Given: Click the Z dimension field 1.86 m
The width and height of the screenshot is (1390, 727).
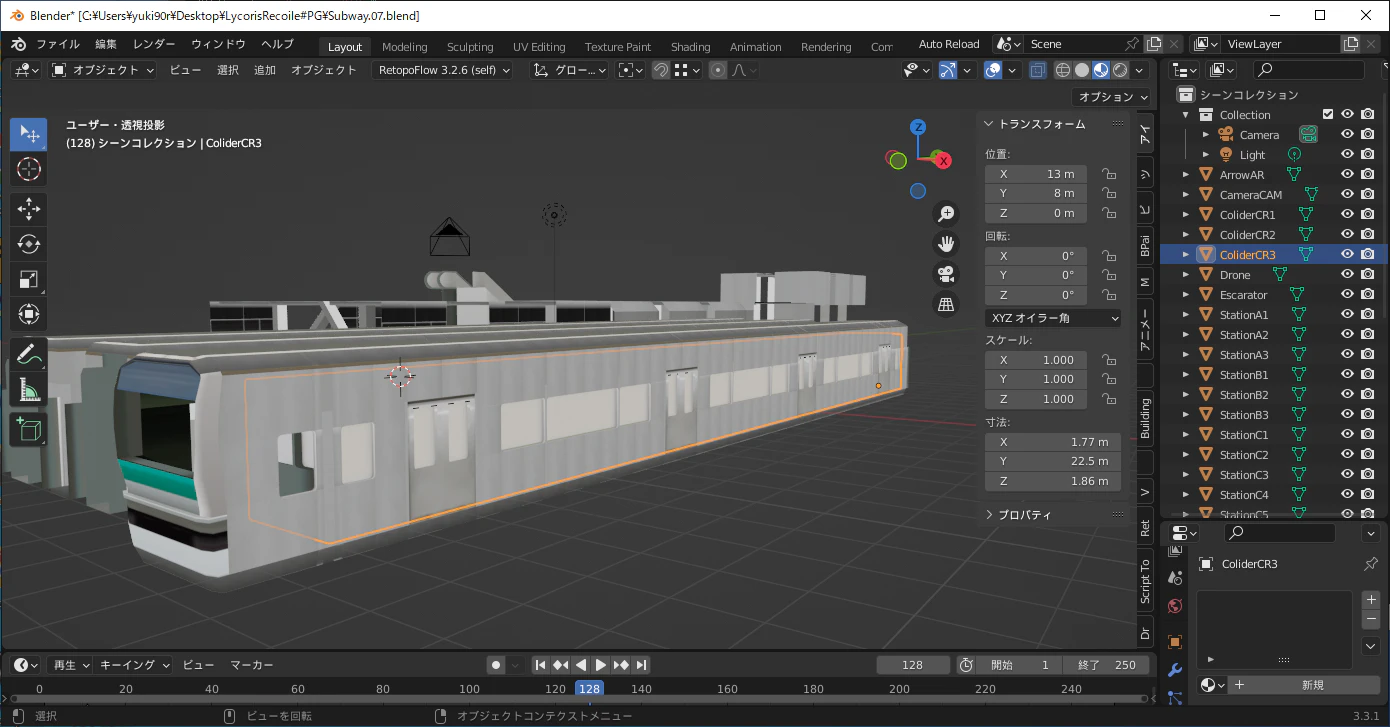Looking at the screenshot, I should tap(1053, 481).
